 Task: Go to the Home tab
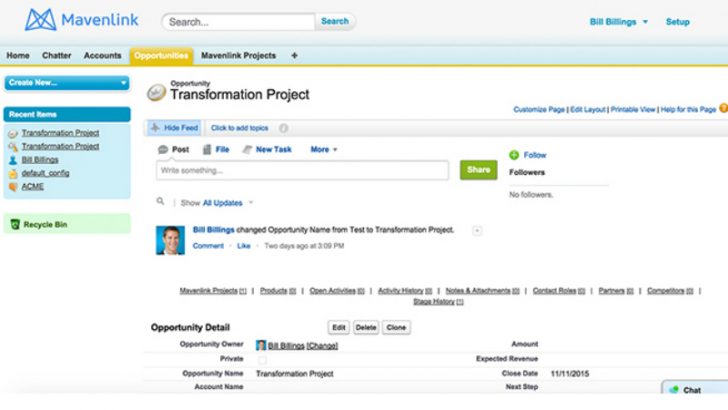point(18,55)
